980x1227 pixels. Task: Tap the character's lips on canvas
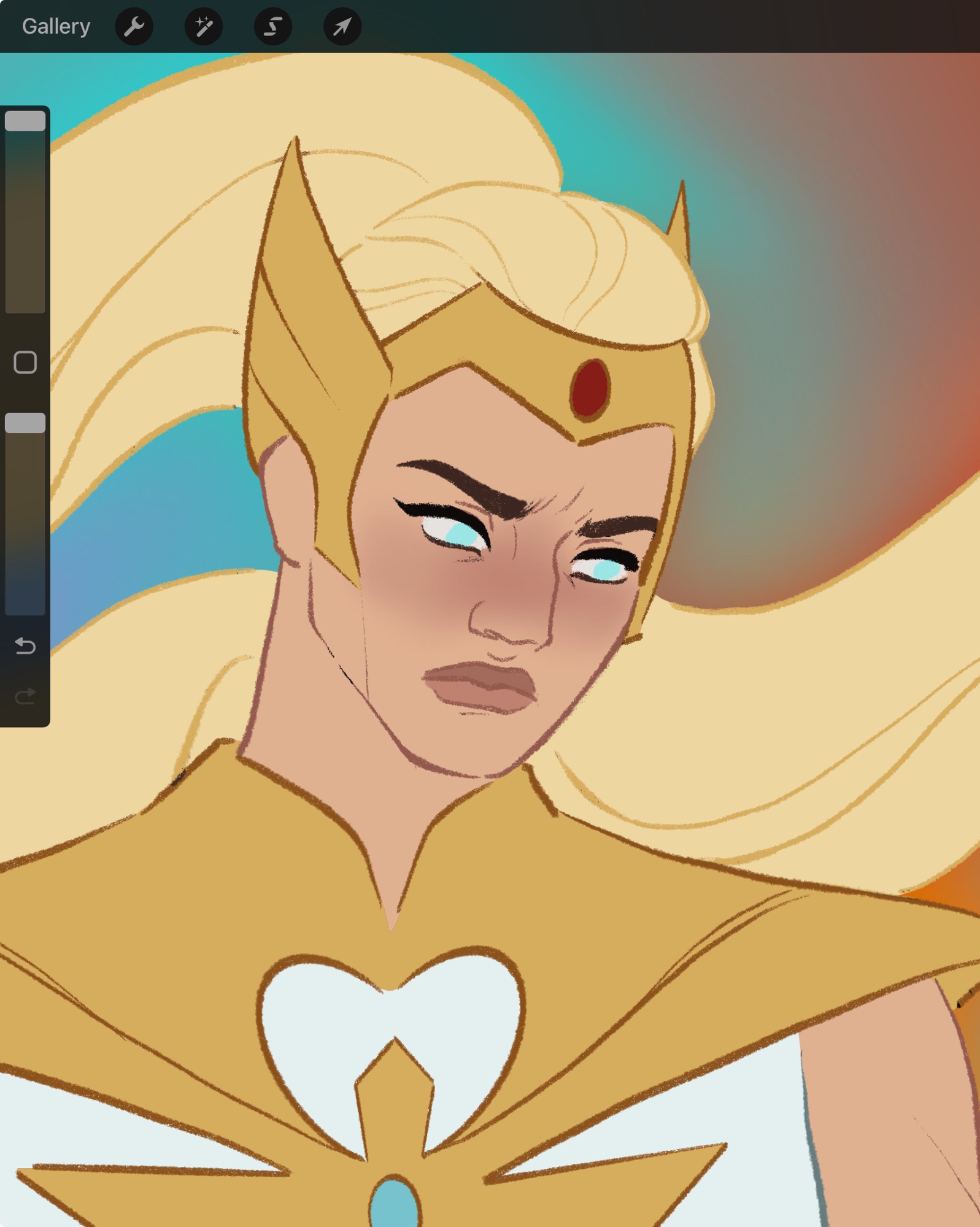pyautogui.click(x=482, y=686)
